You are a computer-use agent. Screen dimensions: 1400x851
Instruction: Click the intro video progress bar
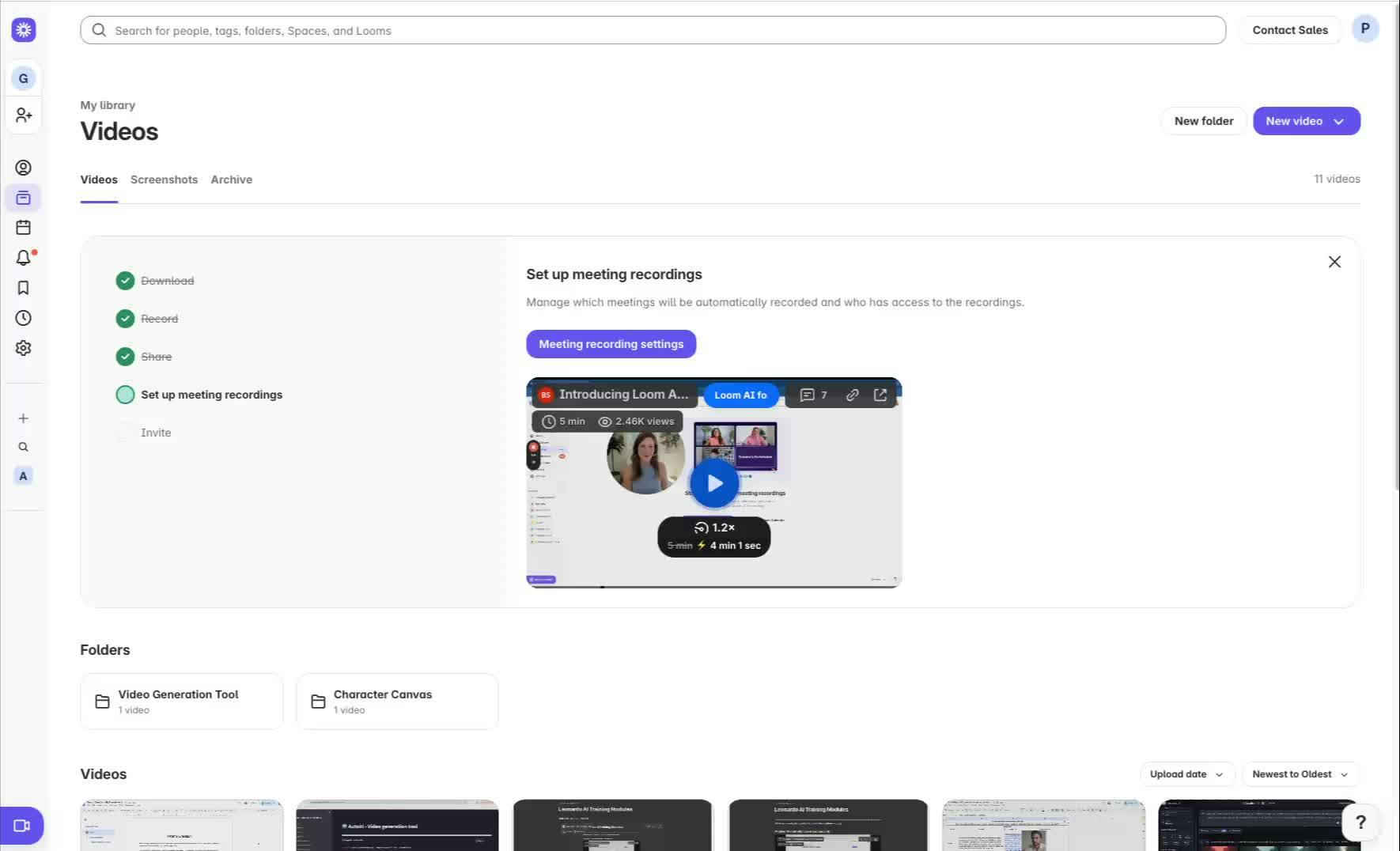point(714,587)
